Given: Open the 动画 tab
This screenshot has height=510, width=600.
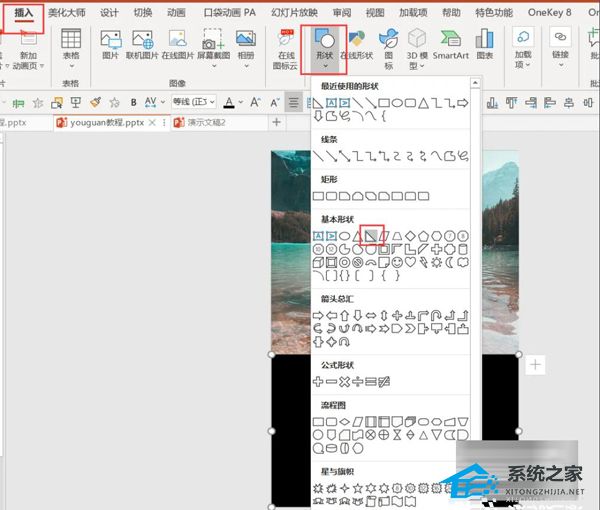Looking at the screenshot, I should 176,13.
